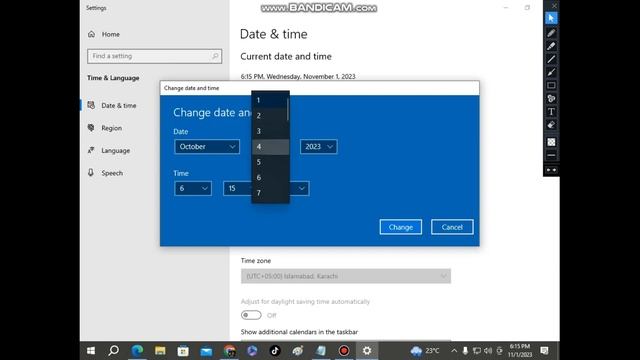Close the Bandicam drawing toolbar
This screenshot has width=640, height=360.
pyautogui.click(x=554, y=5)
